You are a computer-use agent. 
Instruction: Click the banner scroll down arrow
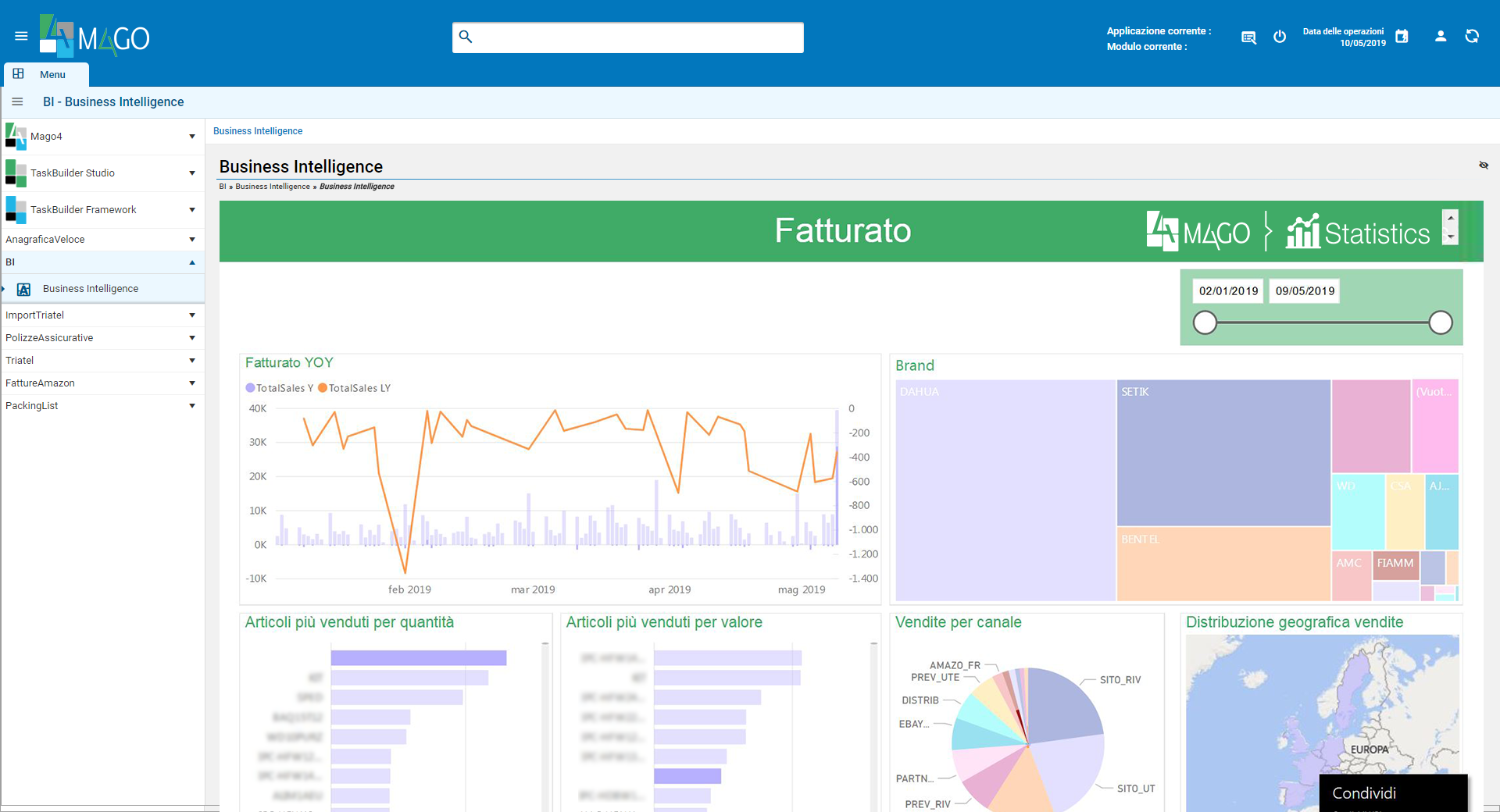pos(1451,237)
